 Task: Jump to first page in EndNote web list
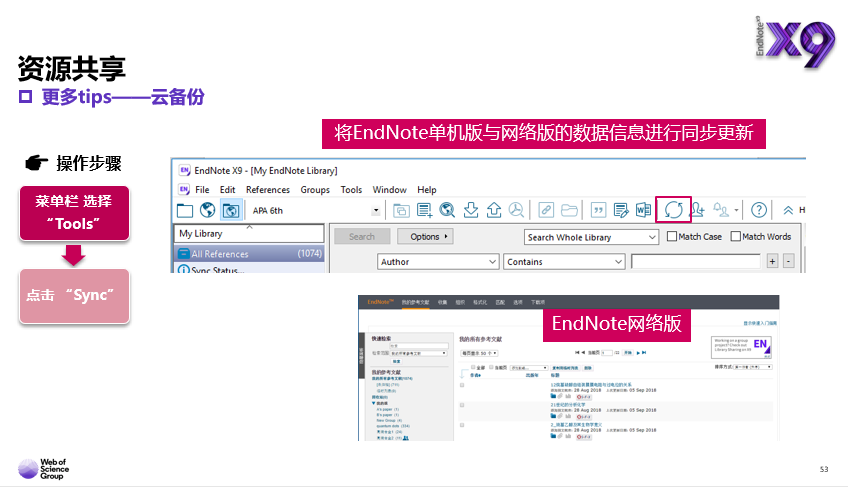(577, 353)
